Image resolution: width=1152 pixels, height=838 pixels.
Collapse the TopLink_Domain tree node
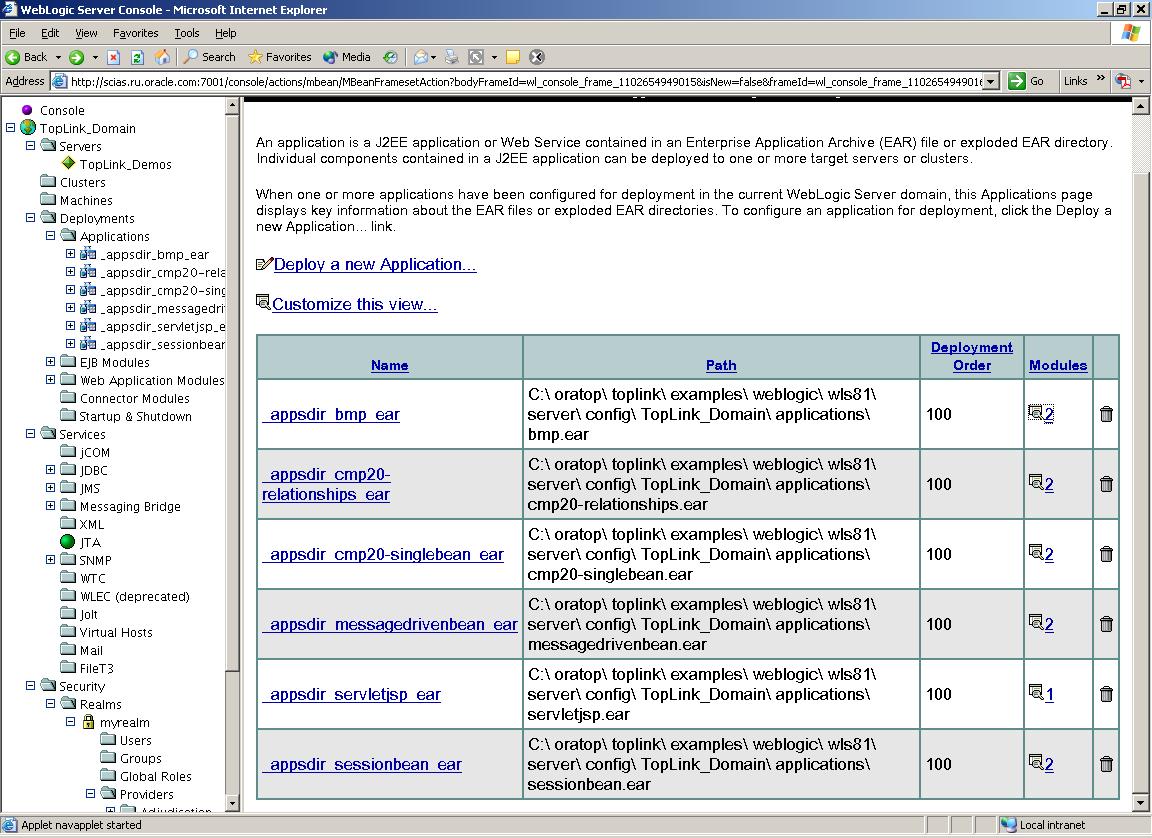click(10, 128)
